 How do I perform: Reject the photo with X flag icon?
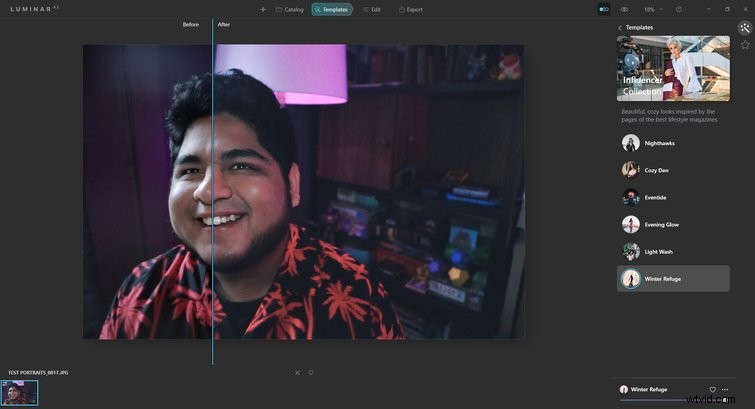point(297,372)
